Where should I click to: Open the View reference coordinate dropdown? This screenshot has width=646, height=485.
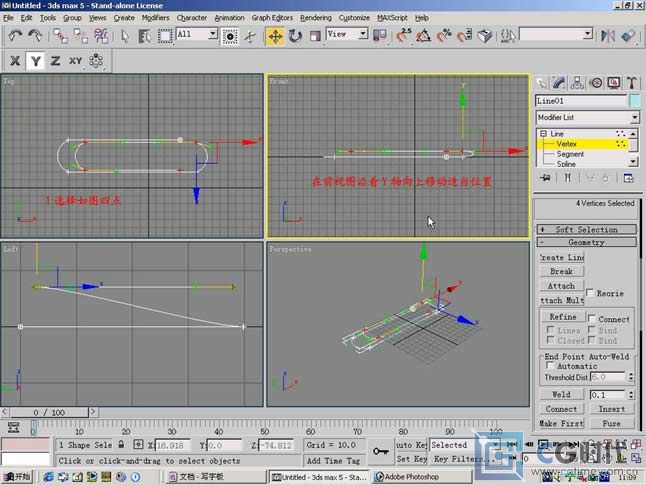(363, 34)
